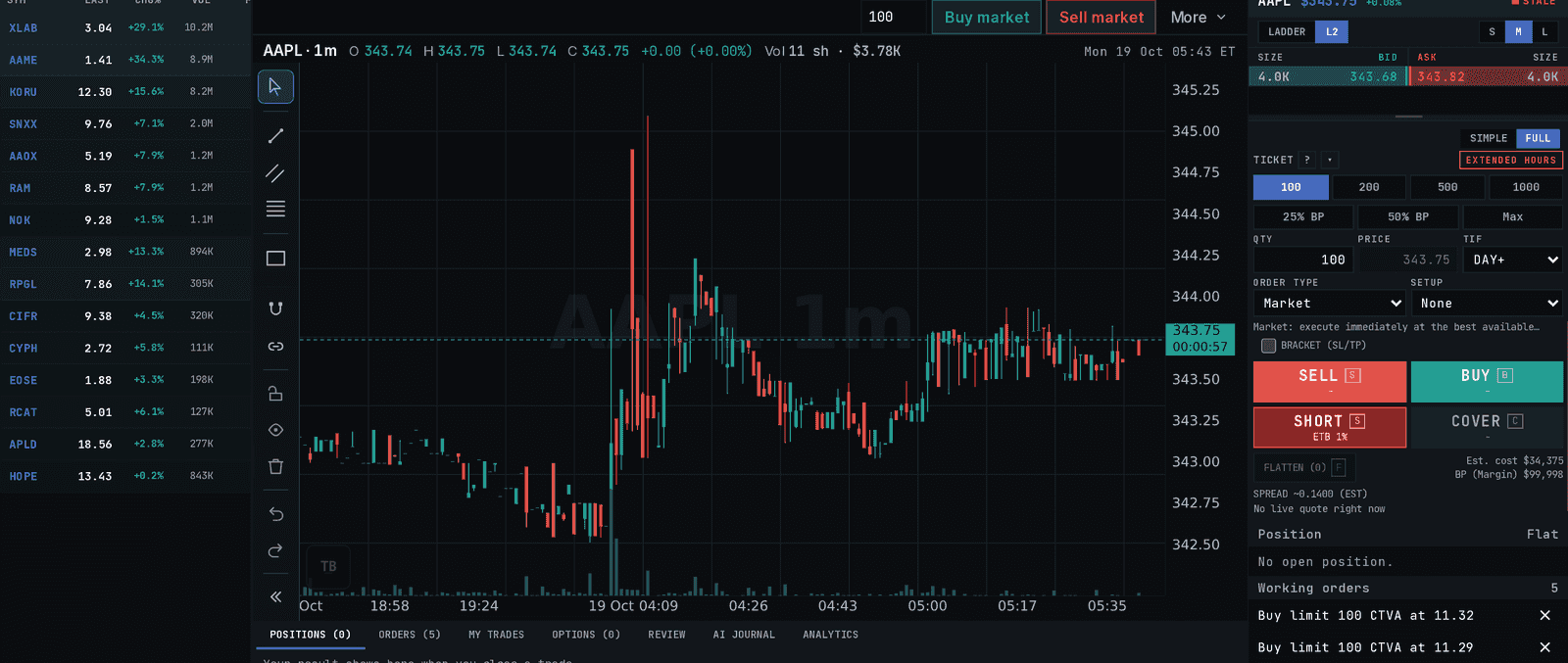Set quantity preset to 1000
This screenshot has height=663, width=1568.
[x=1526, y=187]
